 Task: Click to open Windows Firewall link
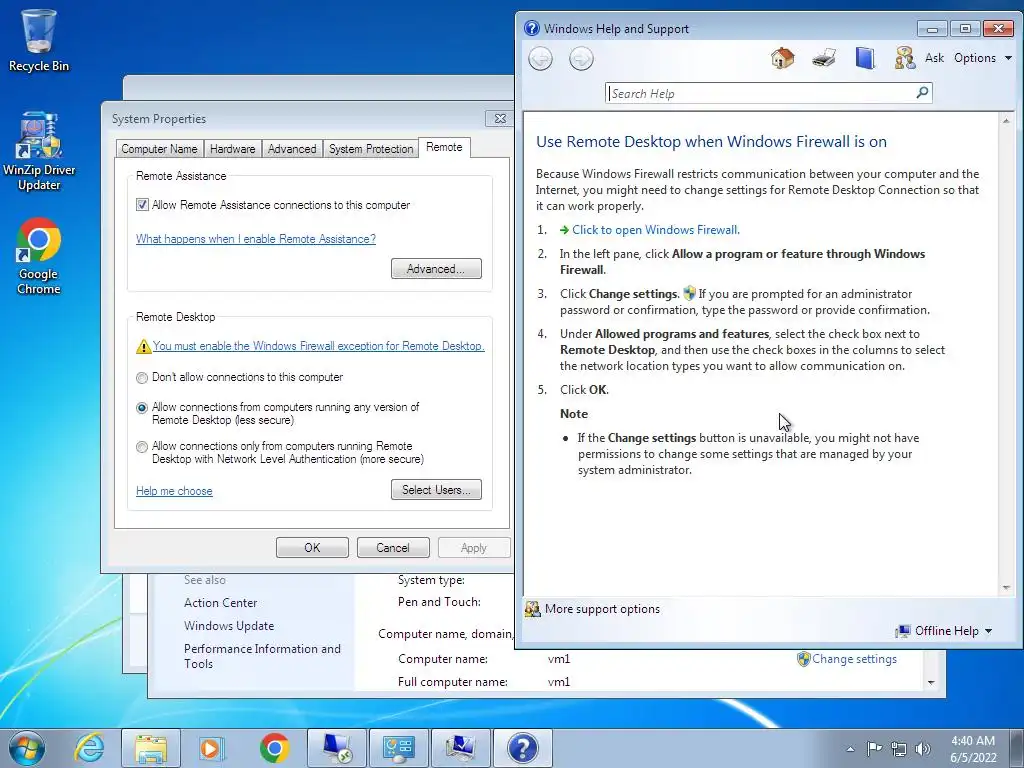click(656, 230)
